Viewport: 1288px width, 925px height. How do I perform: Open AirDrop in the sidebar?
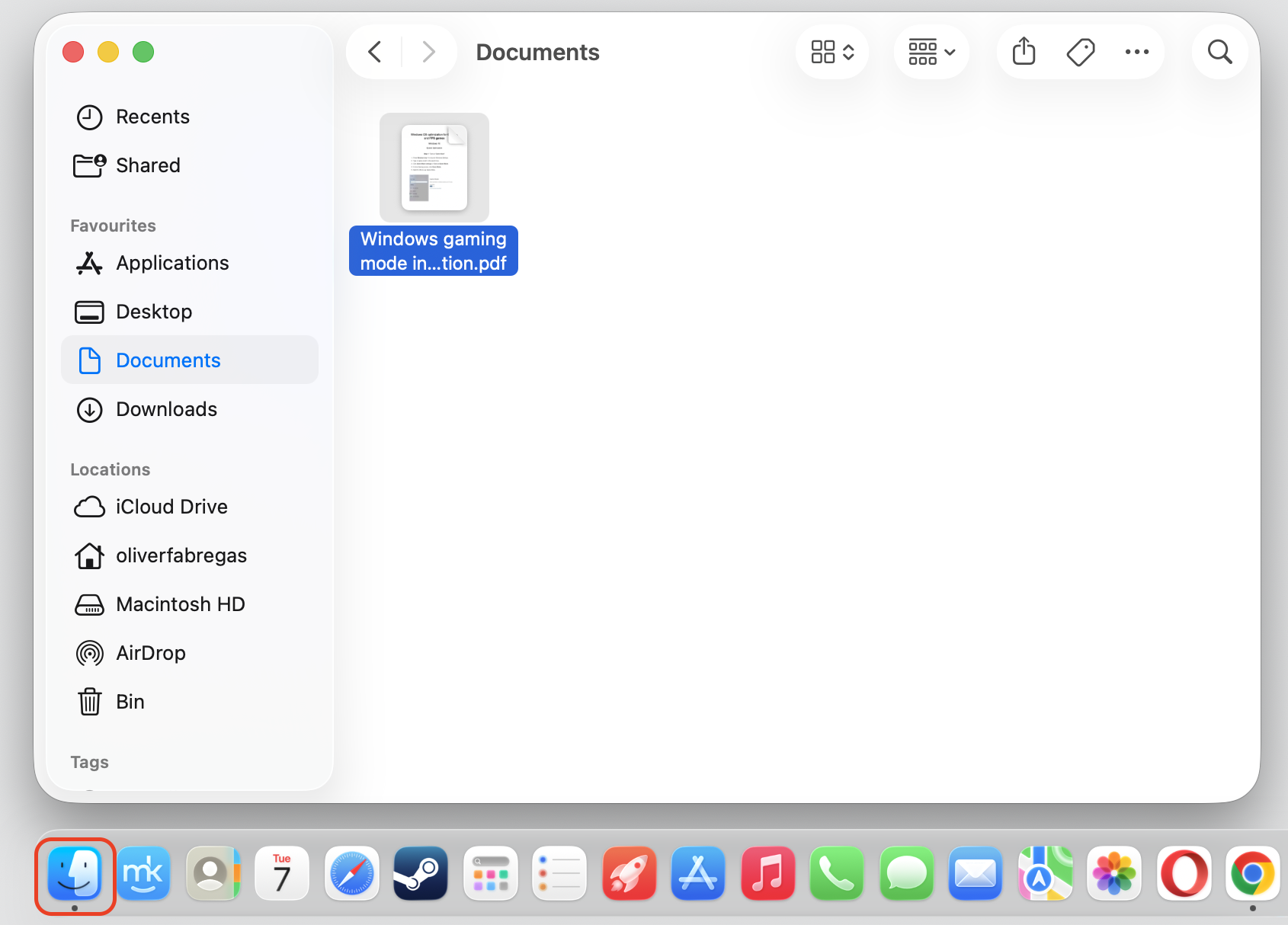tap(190, 653)
